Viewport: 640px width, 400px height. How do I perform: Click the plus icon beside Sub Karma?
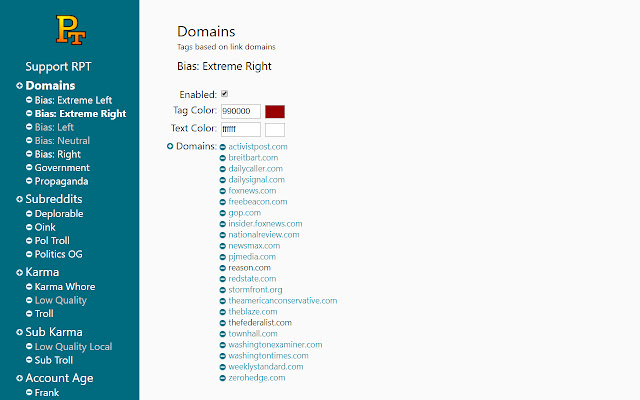[19, 332]
